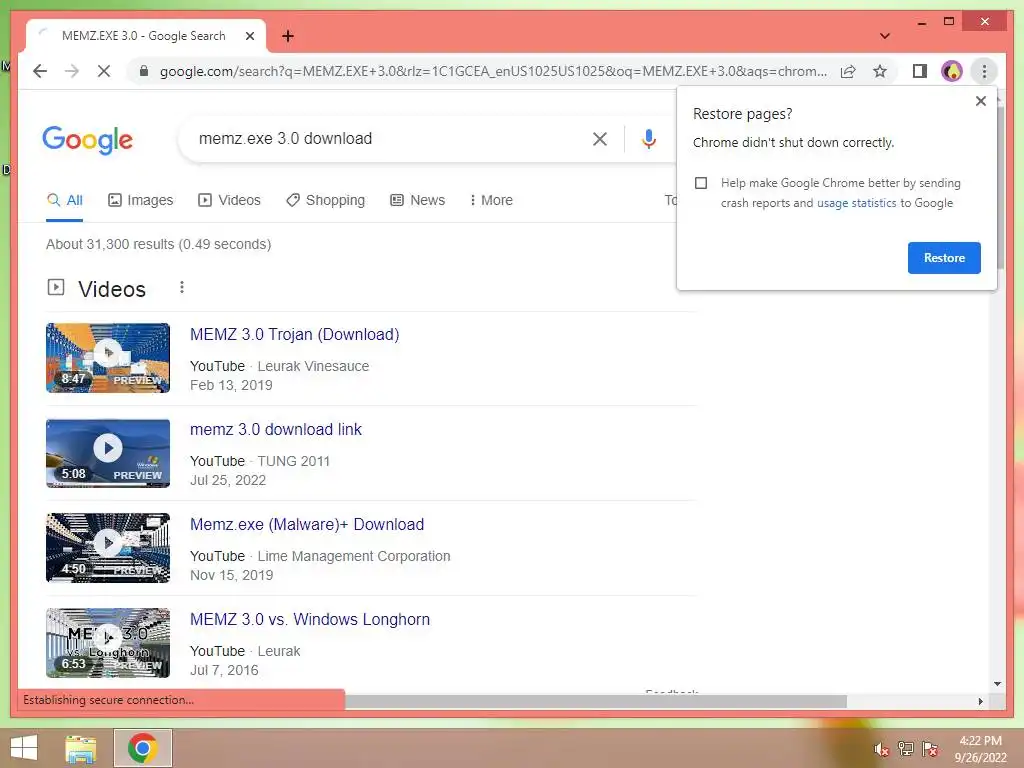The width and height of the screenshot is (1024, 768).
Task: Click the horizontal scrollbar right arrow
Action: pyautogui.click(x=980, y=701)
